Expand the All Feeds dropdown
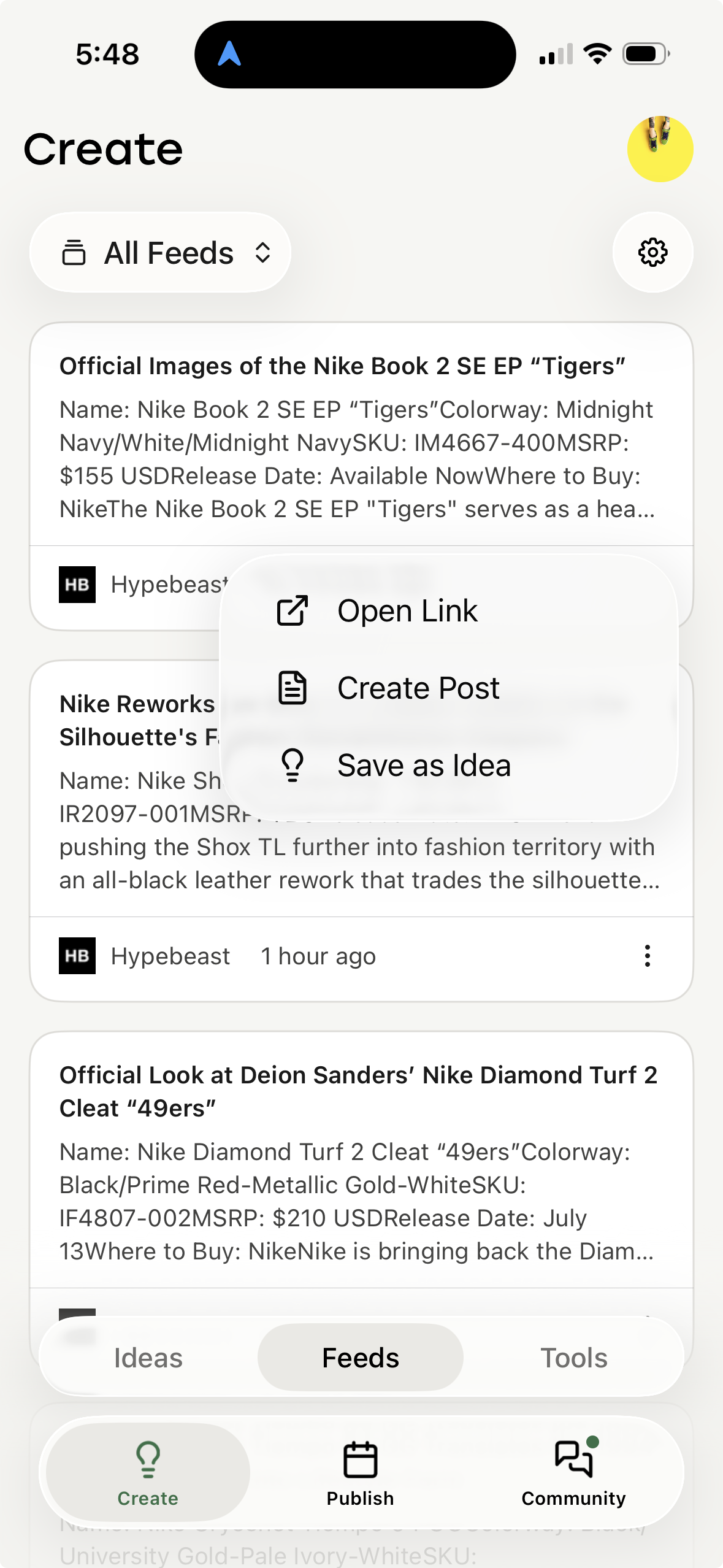 160,252
